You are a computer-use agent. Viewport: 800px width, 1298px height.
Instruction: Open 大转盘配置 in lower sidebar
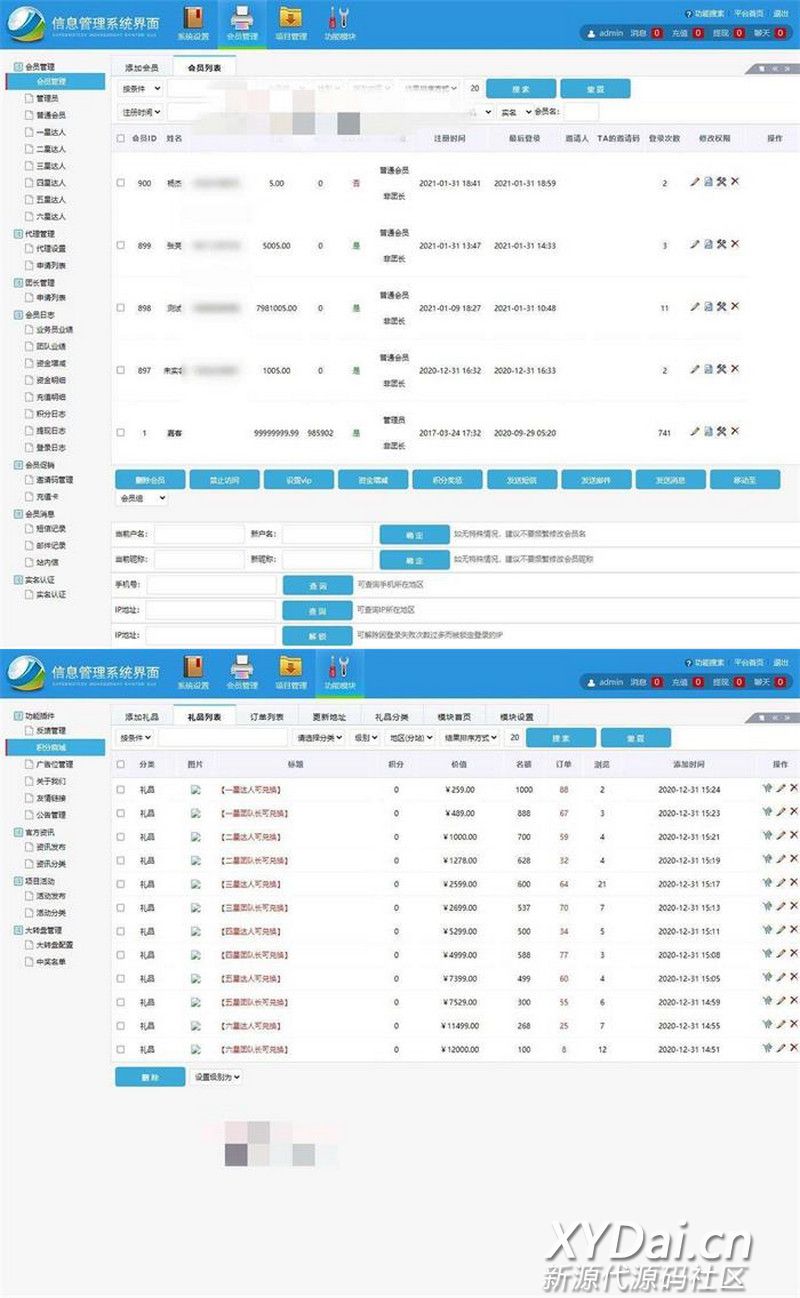(x=55, y=944)
